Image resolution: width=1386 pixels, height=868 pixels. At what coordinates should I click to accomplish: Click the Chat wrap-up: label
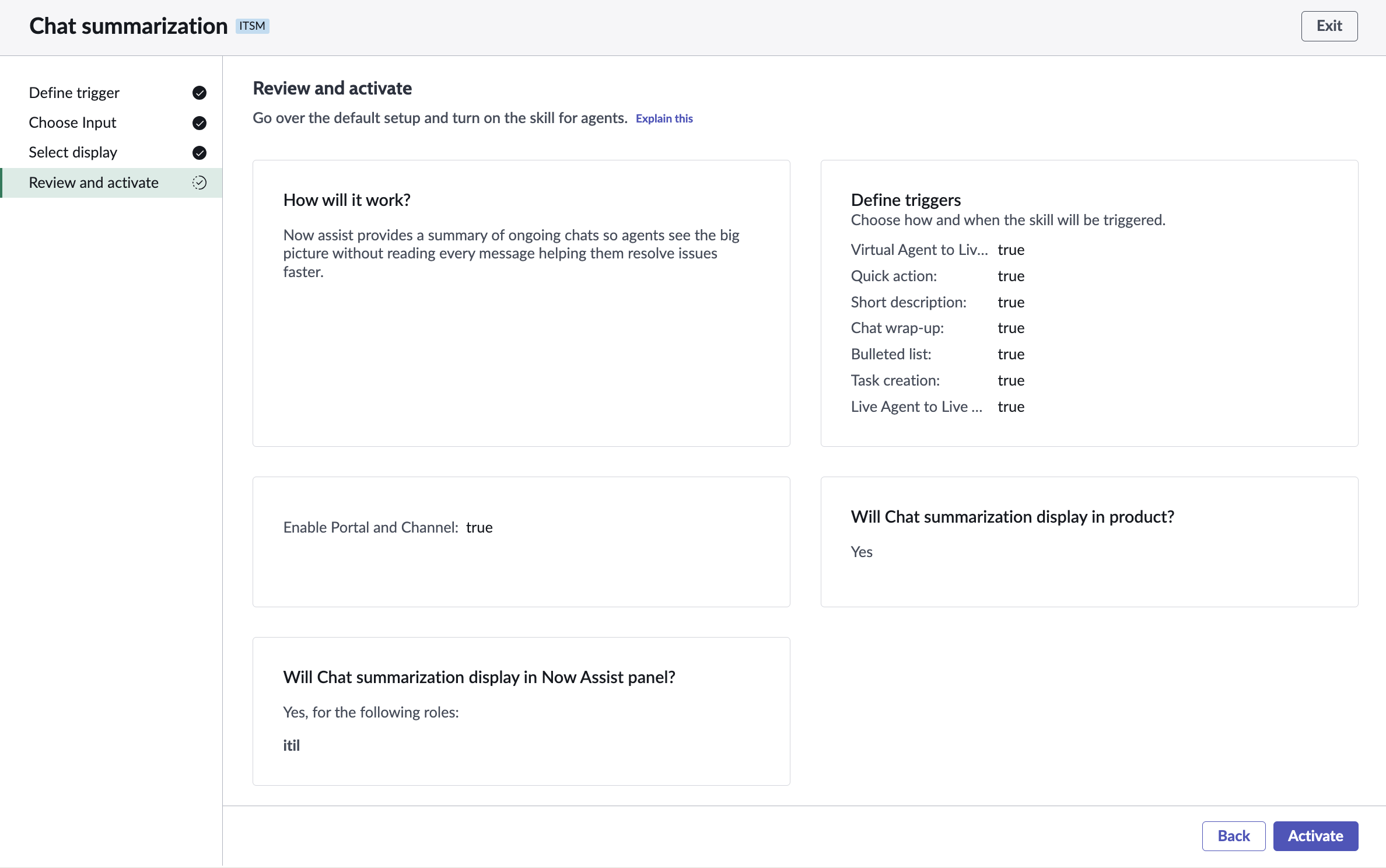(x=897, y=328)
